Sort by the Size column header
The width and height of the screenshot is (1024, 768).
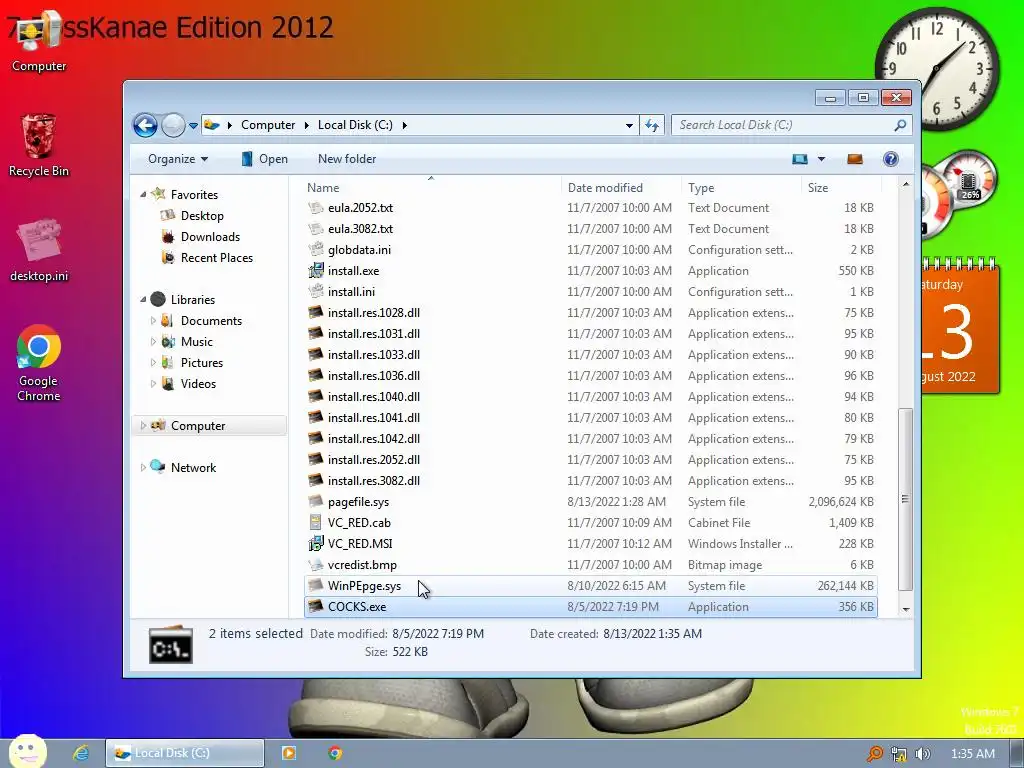click(x=840, y=187)
